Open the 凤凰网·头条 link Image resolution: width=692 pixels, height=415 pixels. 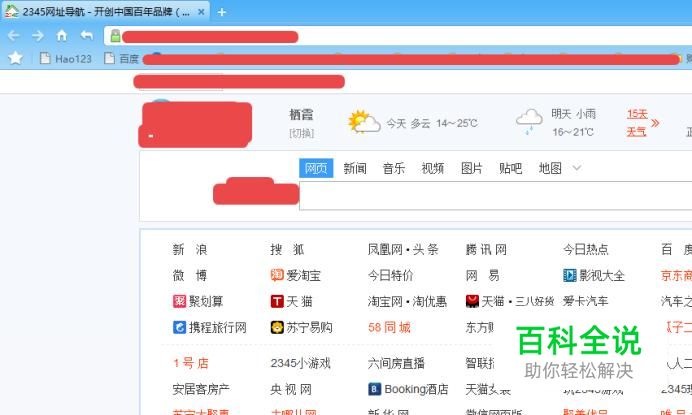403,249
